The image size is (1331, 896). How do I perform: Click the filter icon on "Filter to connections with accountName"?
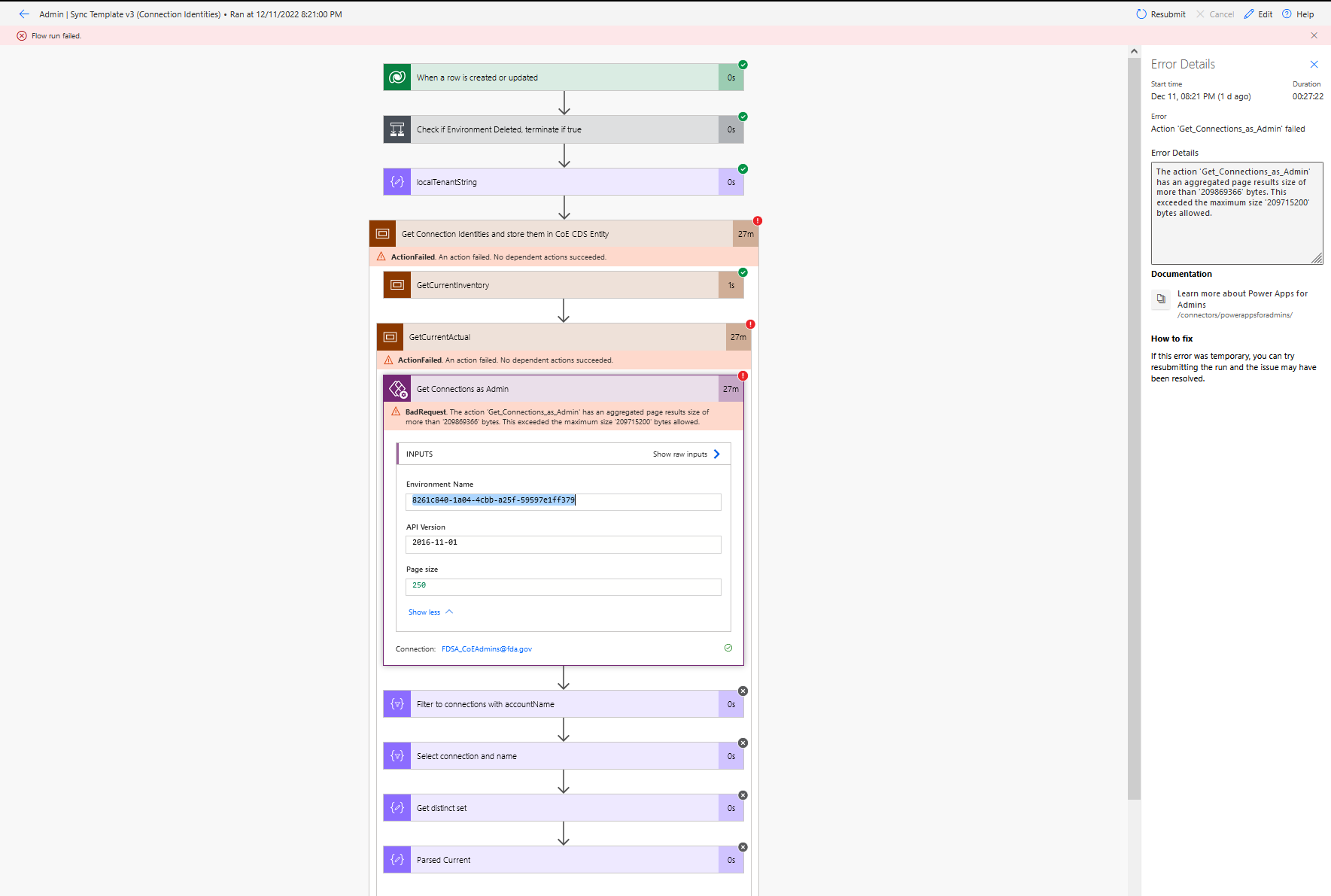(x=397, y=703)
